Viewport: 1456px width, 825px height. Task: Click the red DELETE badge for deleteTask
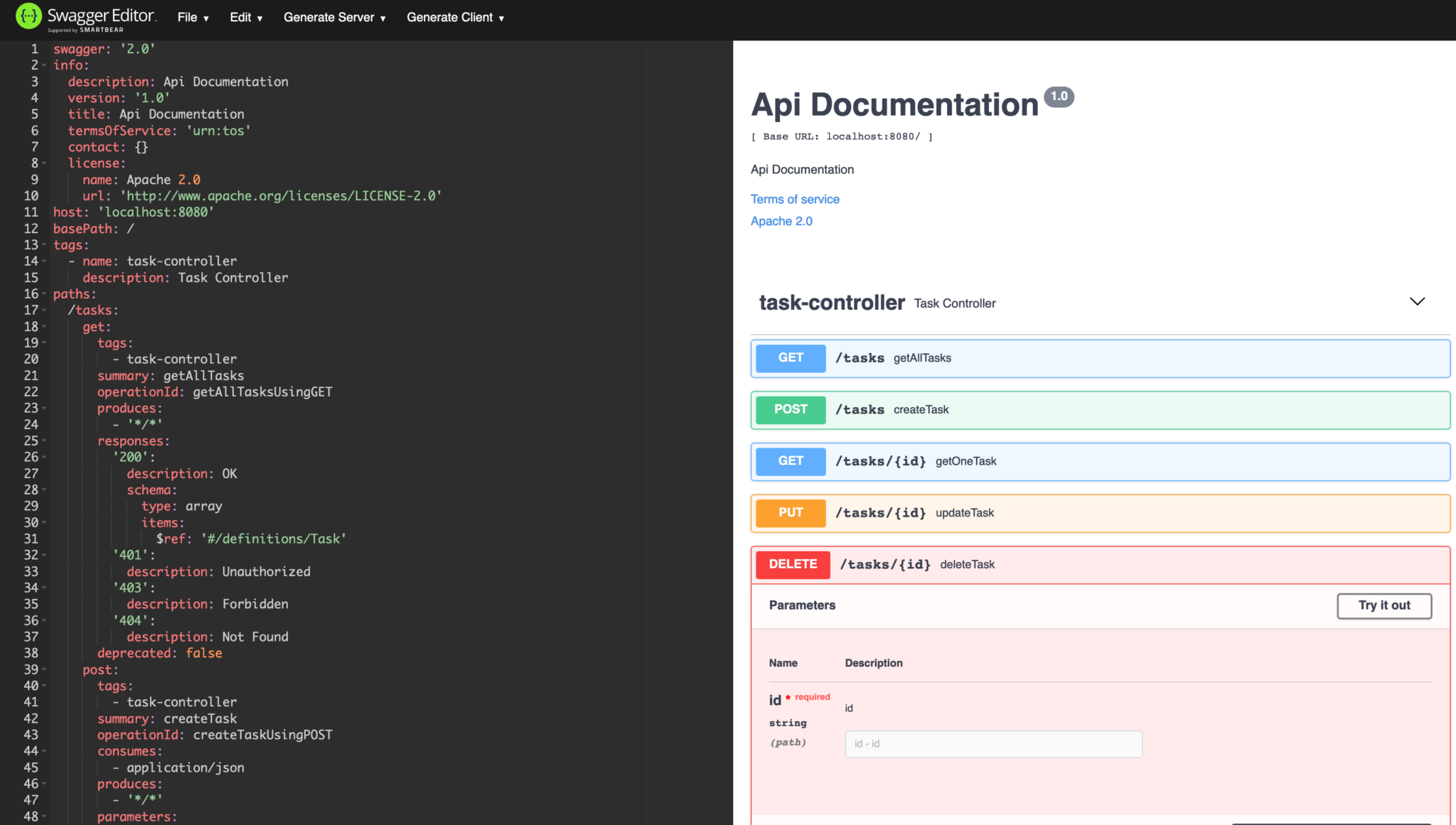[x=793, y=564]
